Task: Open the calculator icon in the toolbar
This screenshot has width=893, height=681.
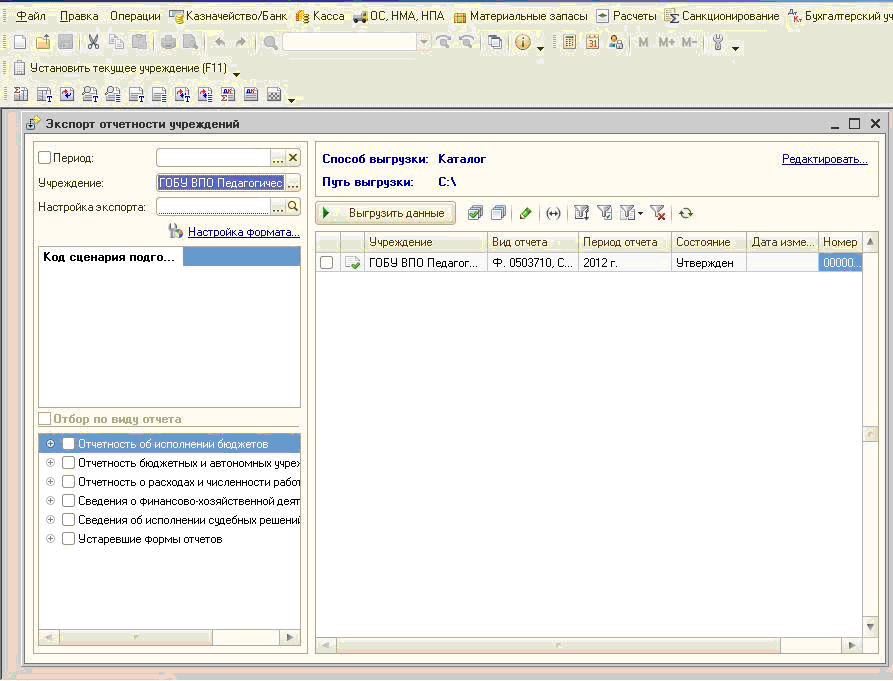Action: coord(569,42)
